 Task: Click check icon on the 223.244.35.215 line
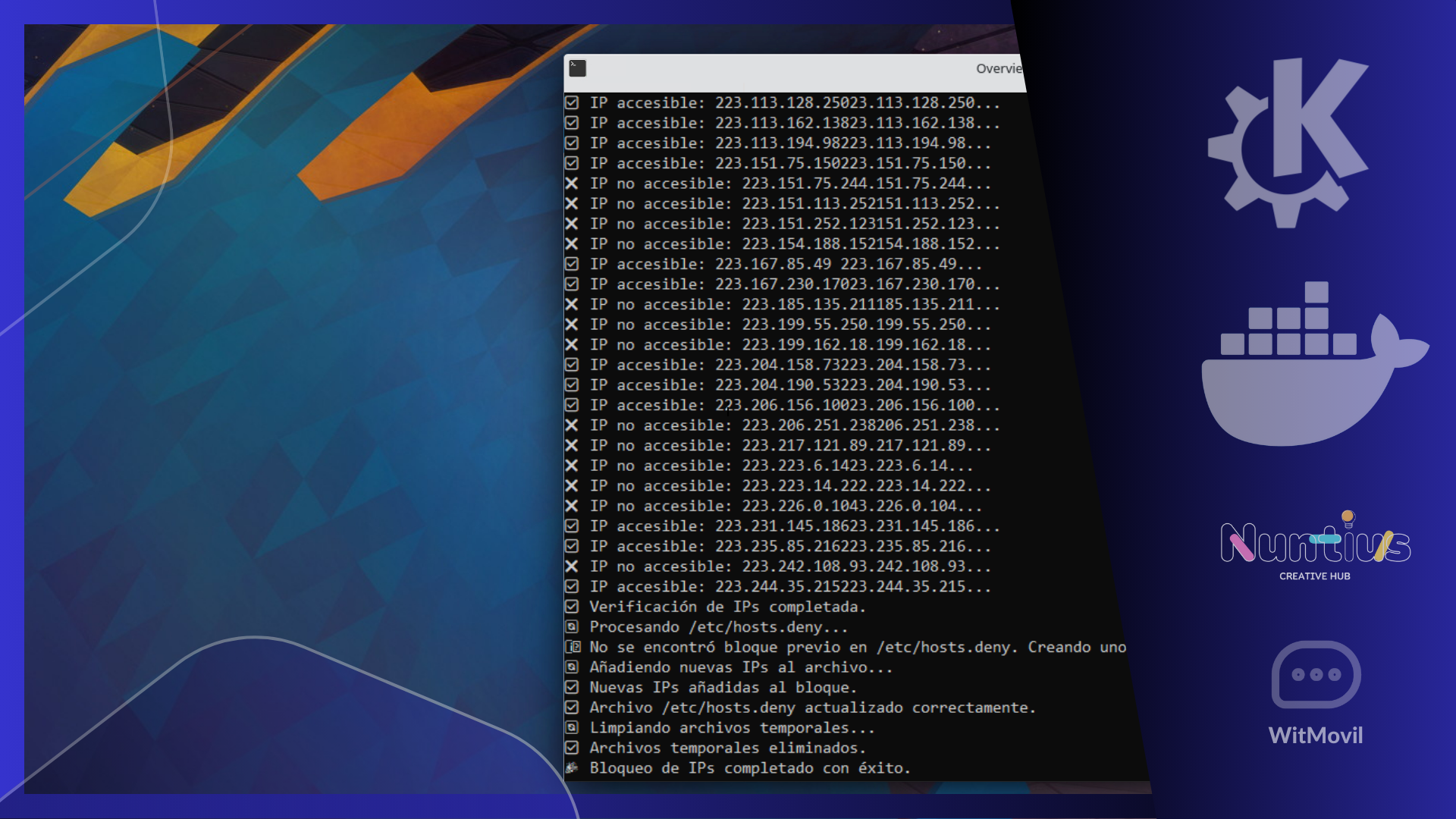[x=572, y=586]
